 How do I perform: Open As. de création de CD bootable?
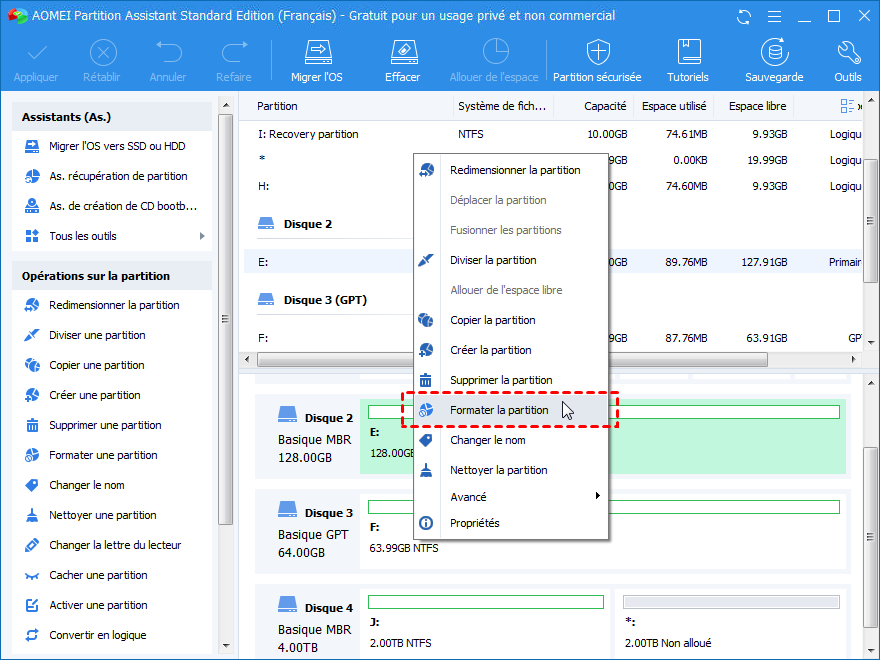[x=122, y=207]
